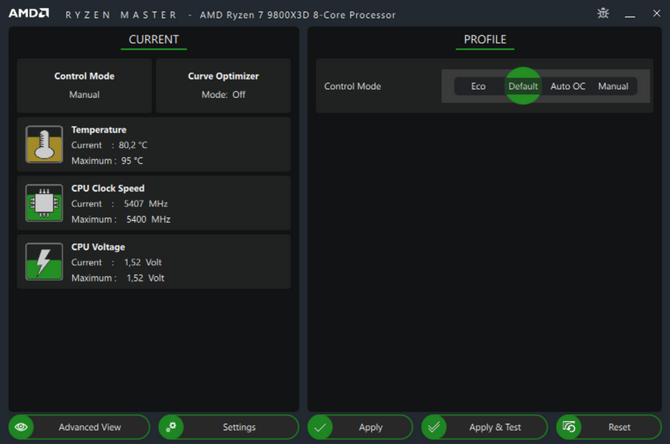
Task: Click the CPU Clock Speed chip icon
Action: (x=44, y=203)
